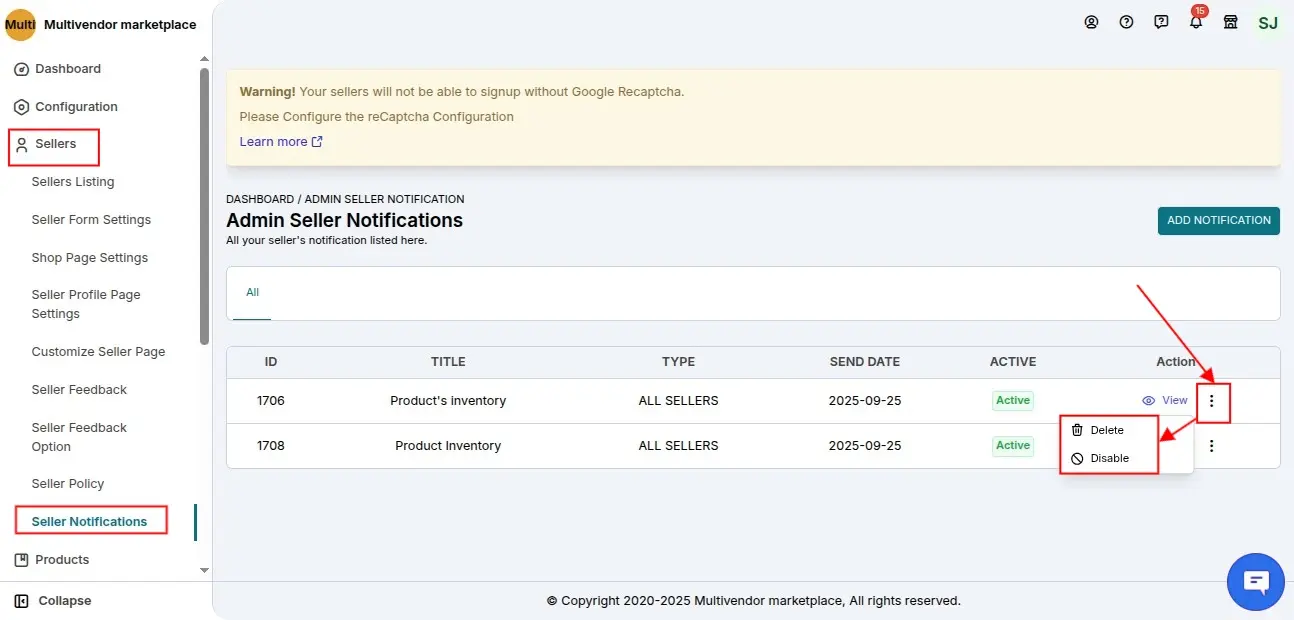This screenshot has height=620, width=1294.
Task: Click the SJ profile avatar
Action: pos(1267,22)
